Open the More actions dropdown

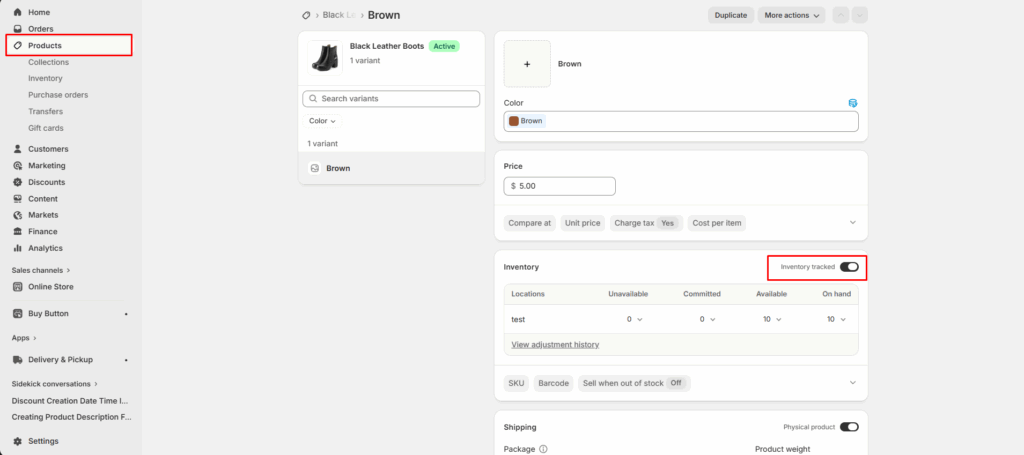792,15
